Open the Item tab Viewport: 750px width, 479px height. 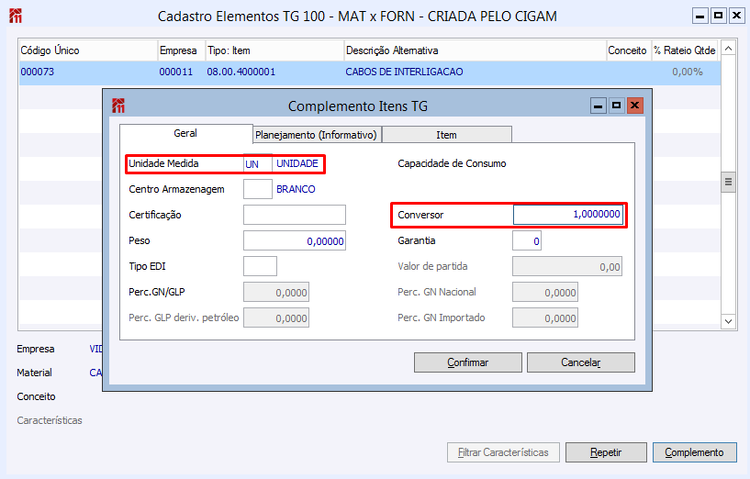[446, 135]
